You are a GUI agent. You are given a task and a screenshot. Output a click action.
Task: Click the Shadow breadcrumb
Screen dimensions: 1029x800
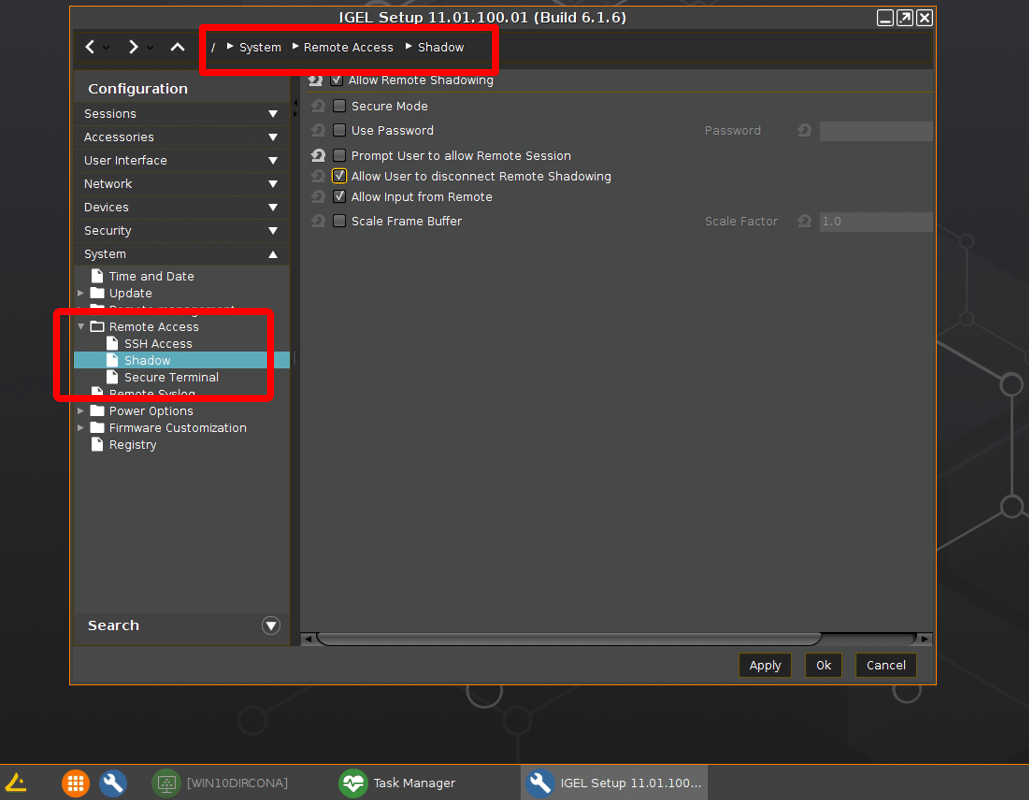[x=441, y=47]
